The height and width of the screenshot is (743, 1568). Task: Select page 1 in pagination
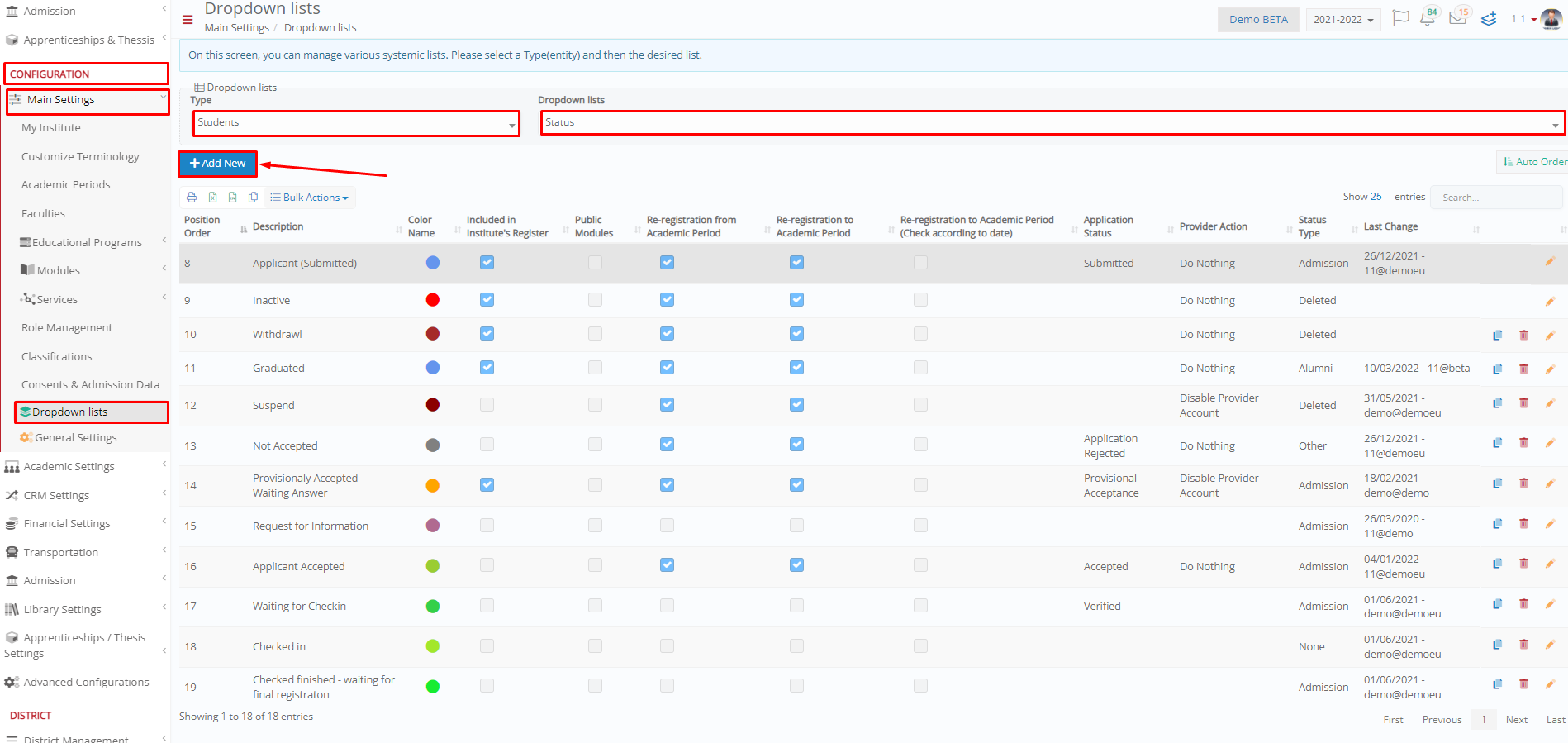point(1484,720)
